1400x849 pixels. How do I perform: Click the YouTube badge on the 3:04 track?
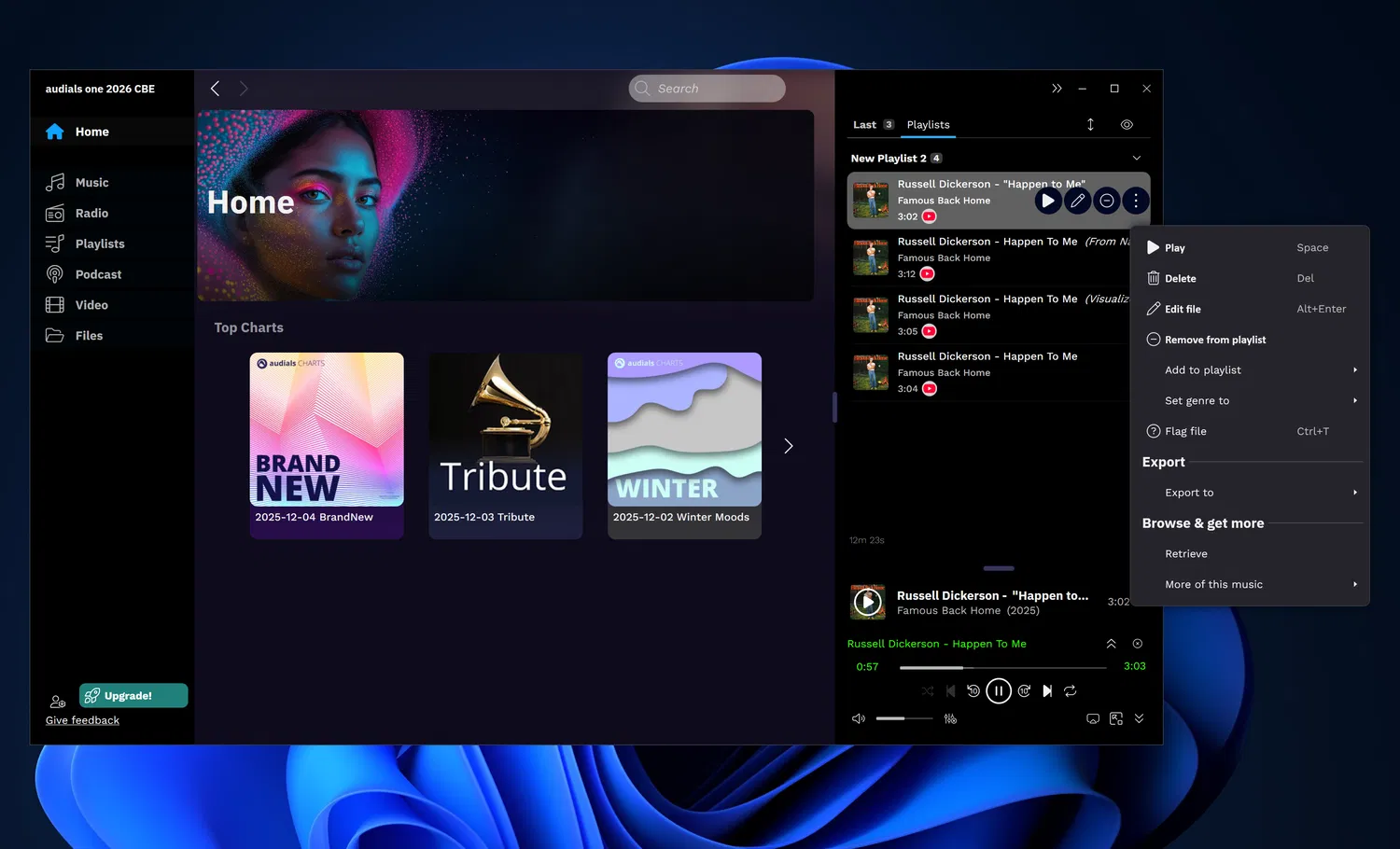[930, 389]
